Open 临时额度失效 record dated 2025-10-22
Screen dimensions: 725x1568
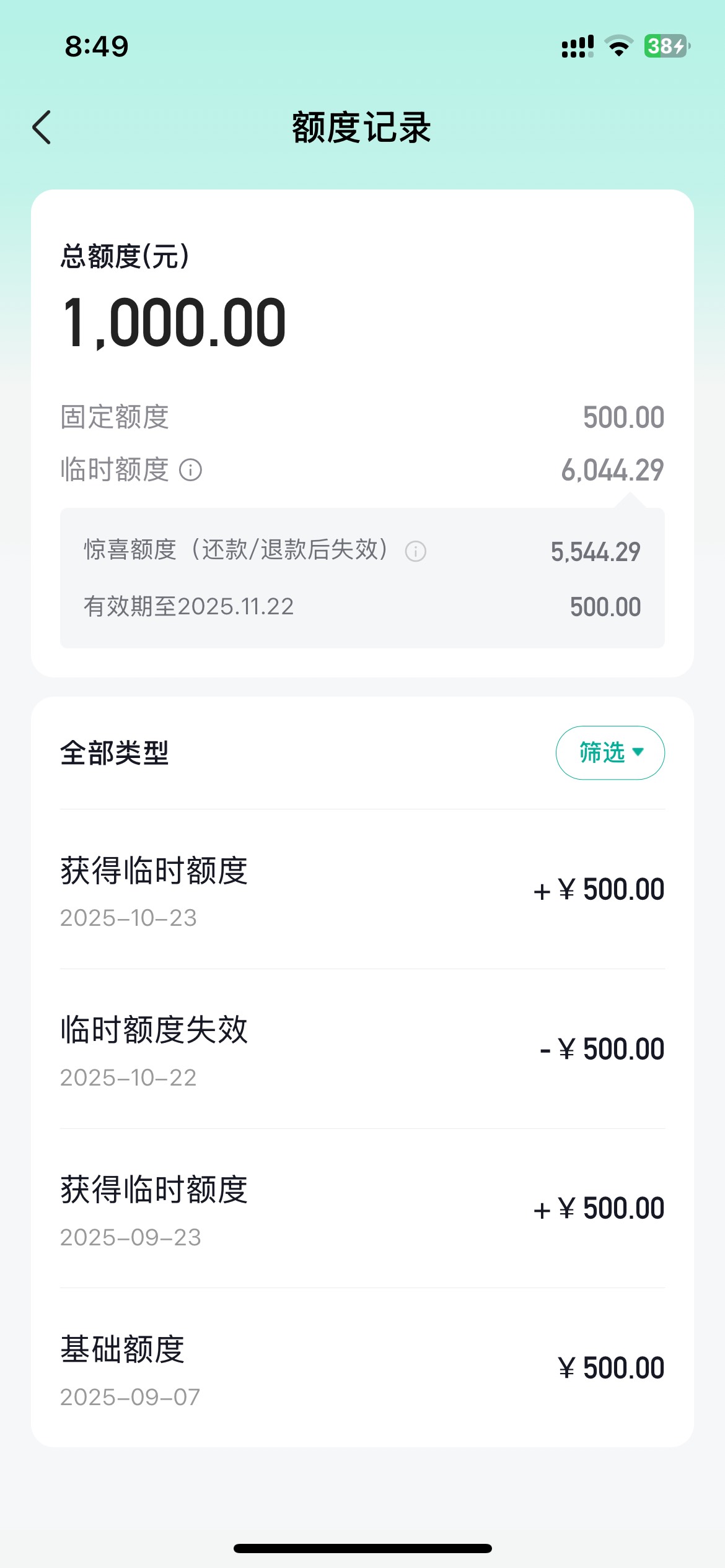pos(362,1049)
